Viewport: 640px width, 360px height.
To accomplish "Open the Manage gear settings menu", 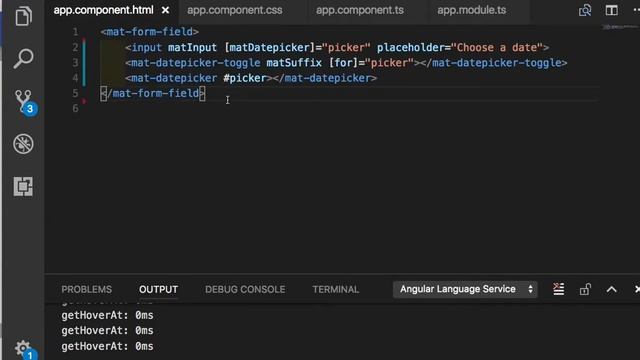I will pos(24,350).
